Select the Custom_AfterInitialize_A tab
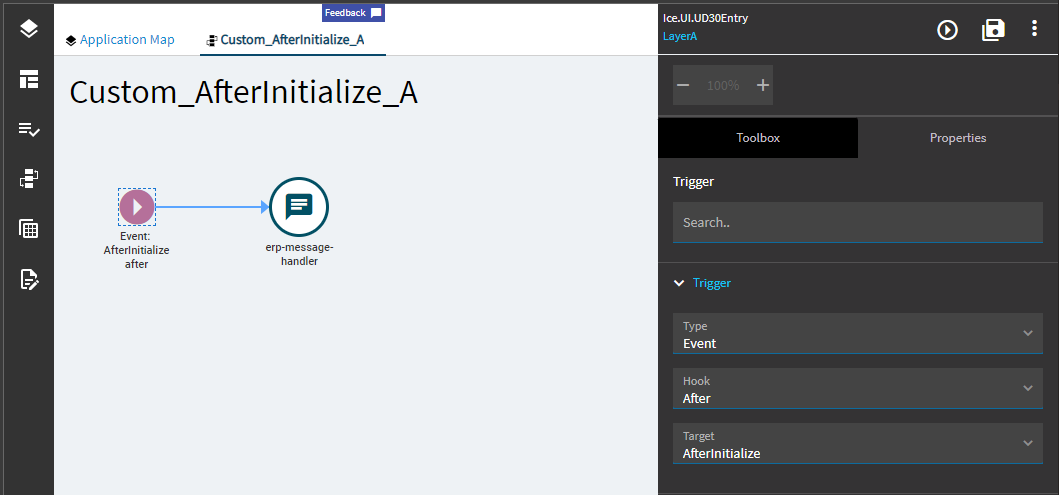Image resolution: width=1059 pixels, height=495 pixels. [x=292, y=40]
